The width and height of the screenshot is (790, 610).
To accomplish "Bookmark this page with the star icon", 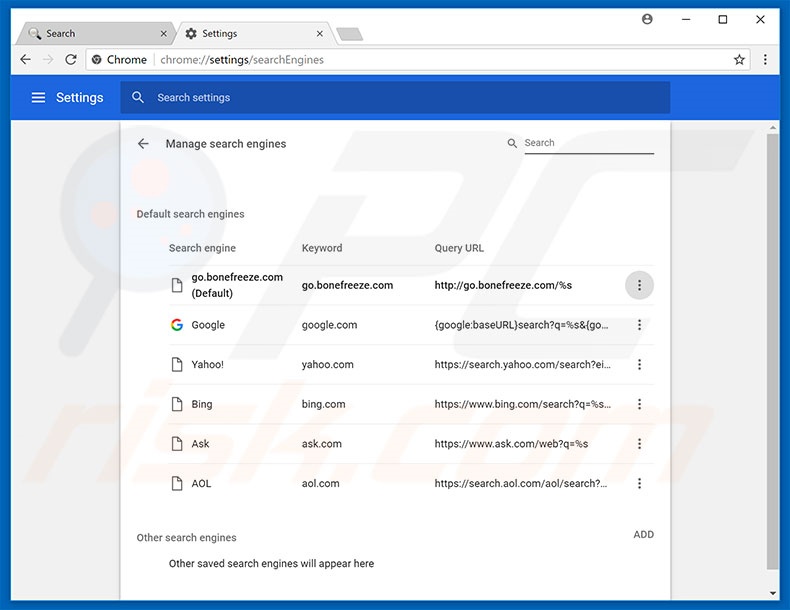I will point(739,60).
